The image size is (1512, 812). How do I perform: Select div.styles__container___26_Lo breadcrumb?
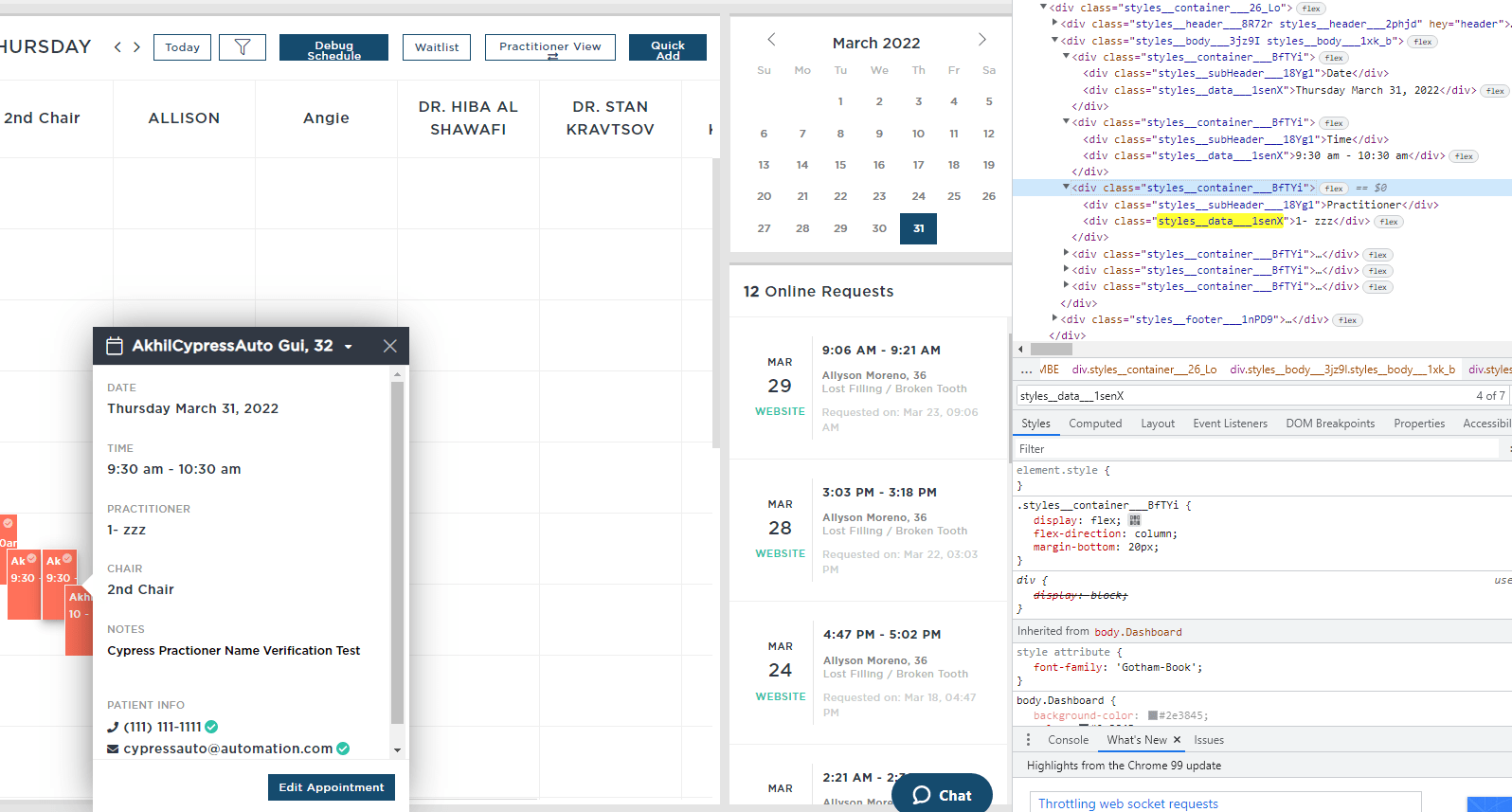(x=1144, y=370)
